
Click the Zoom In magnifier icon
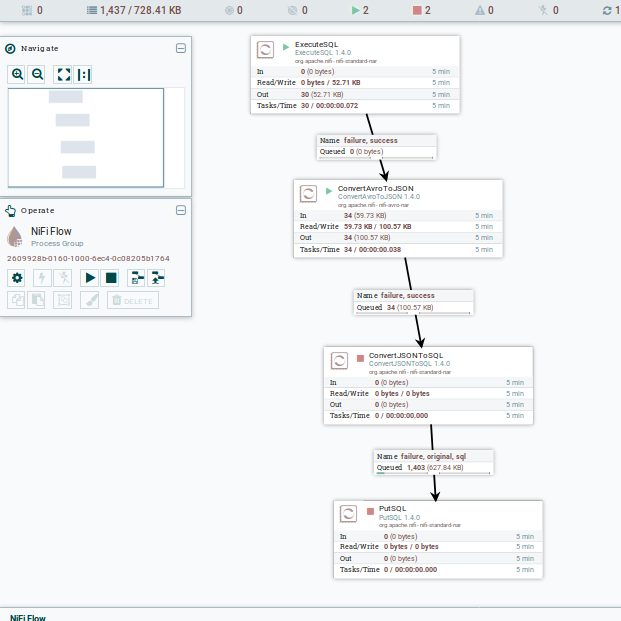click(x=17, y=74)
